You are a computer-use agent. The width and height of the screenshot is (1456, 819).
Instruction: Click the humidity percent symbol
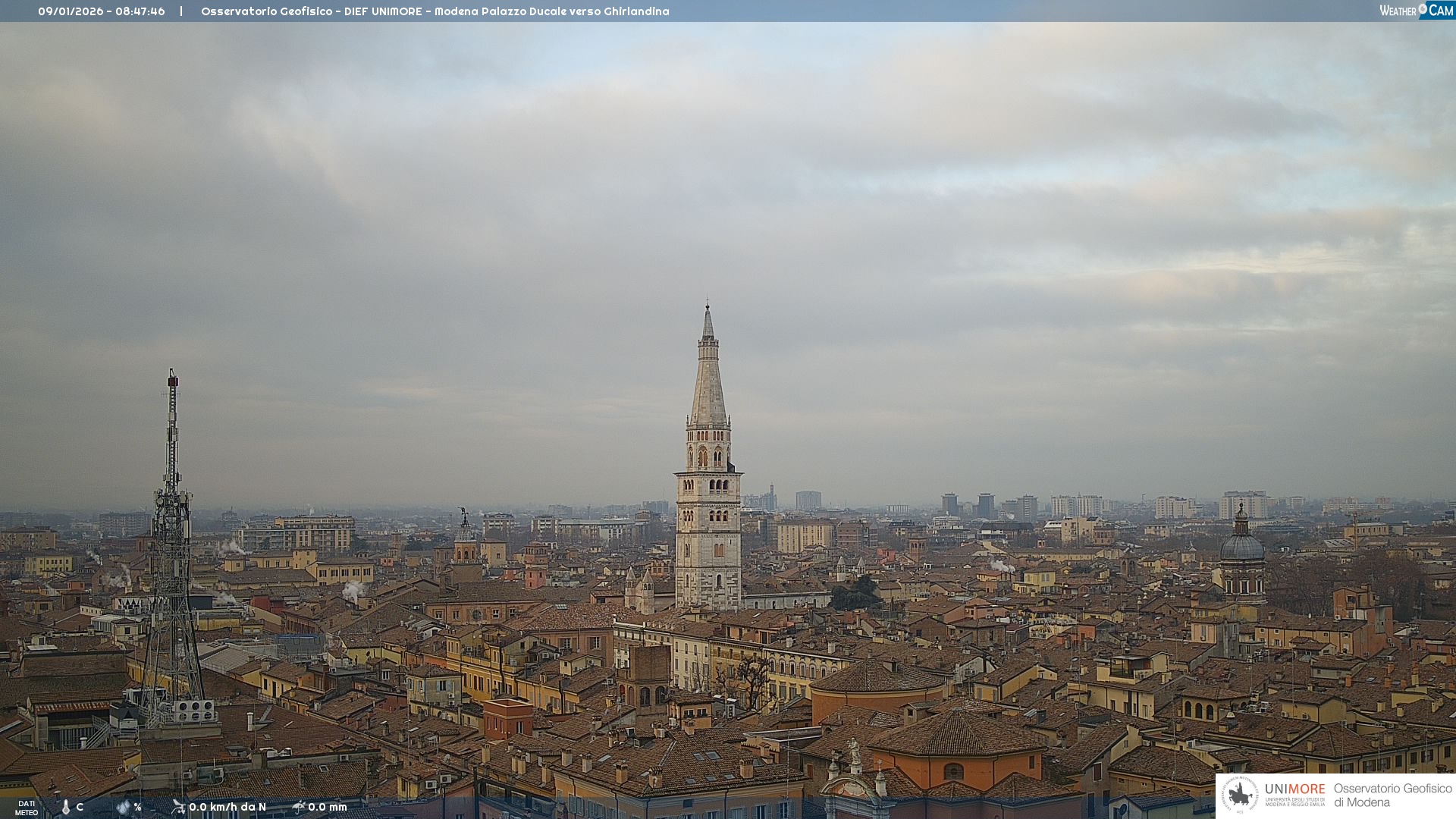click(x=137, y=807)
